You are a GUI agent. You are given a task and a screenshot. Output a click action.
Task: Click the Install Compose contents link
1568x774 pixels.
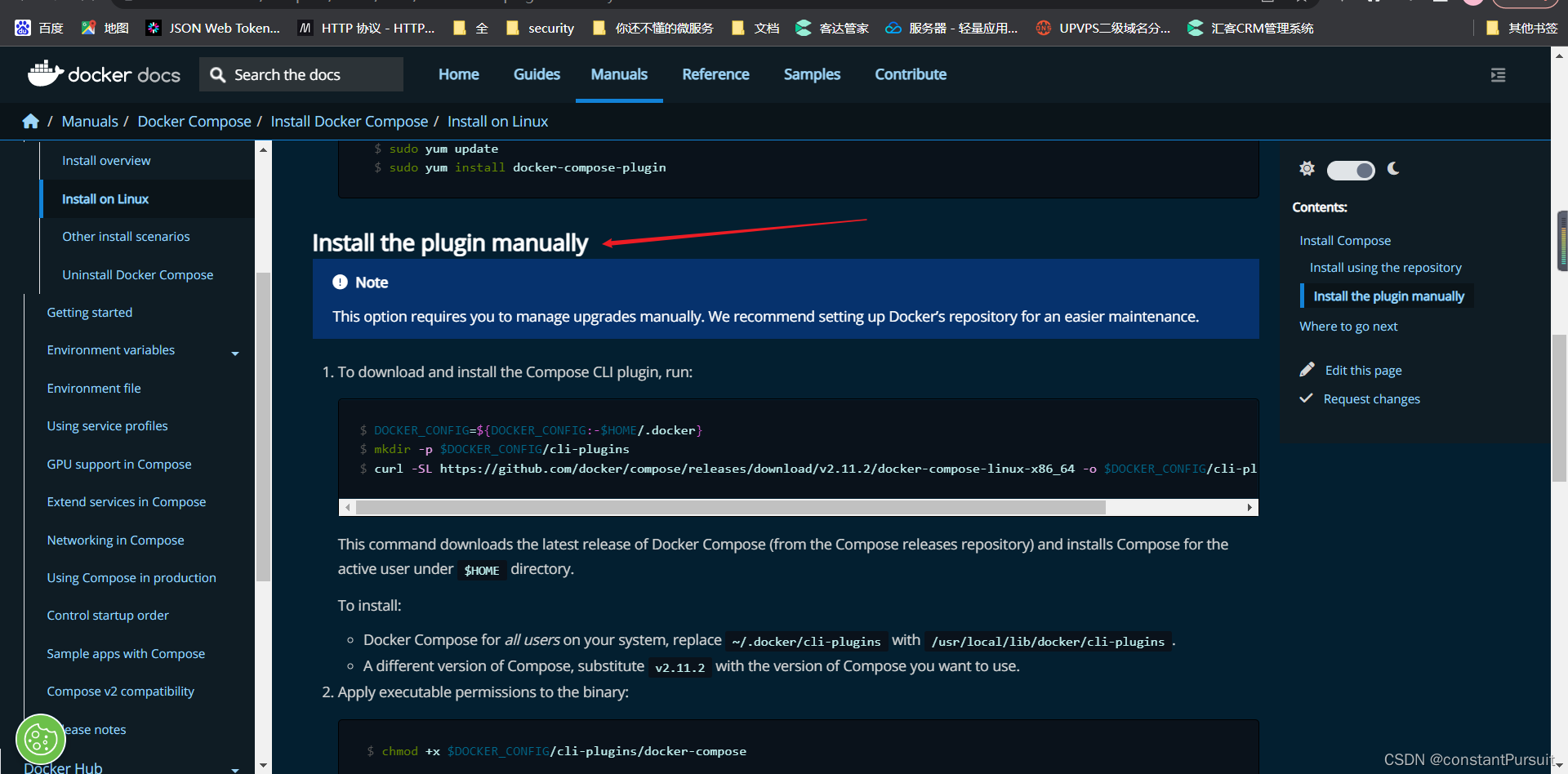[x=1345, y=241]
